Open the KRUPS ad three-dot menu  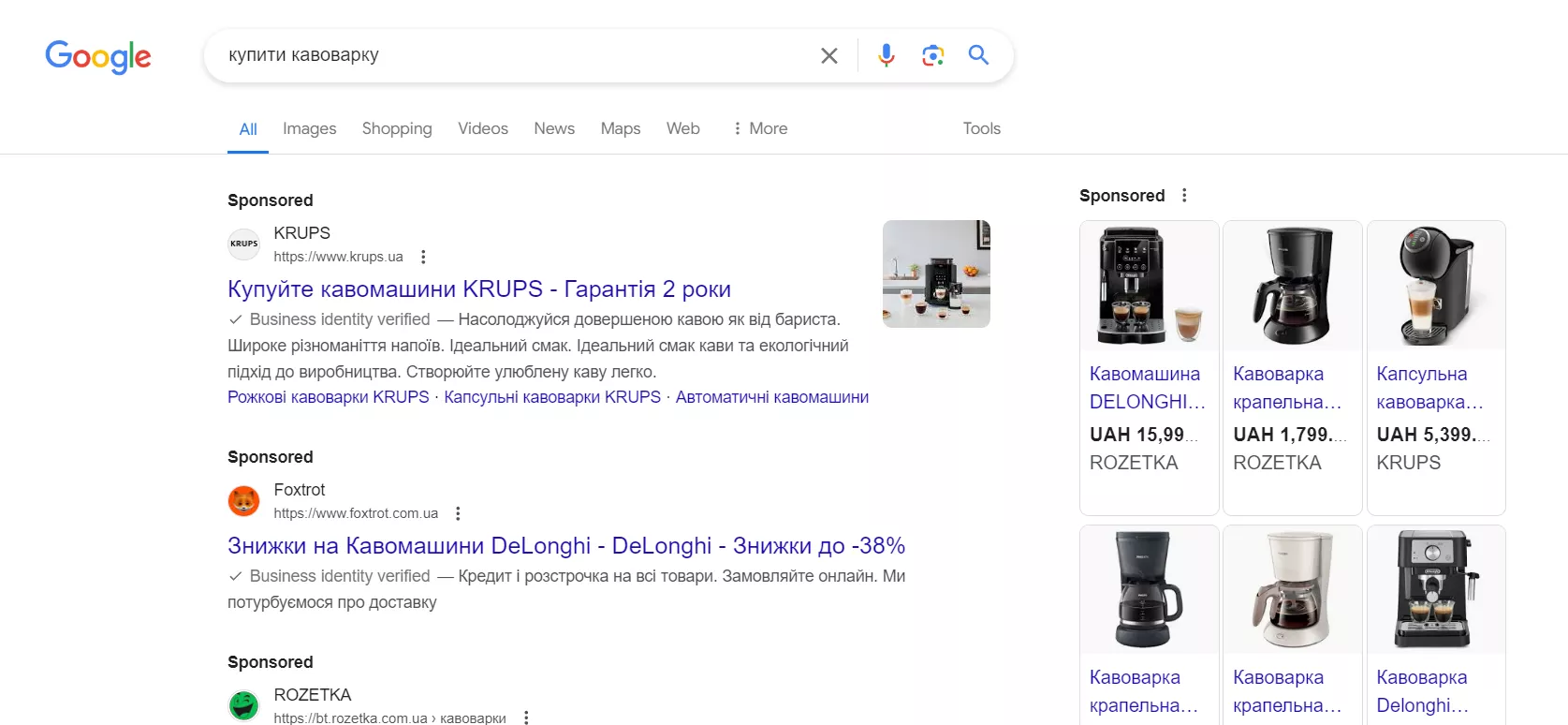click(423, 257)
